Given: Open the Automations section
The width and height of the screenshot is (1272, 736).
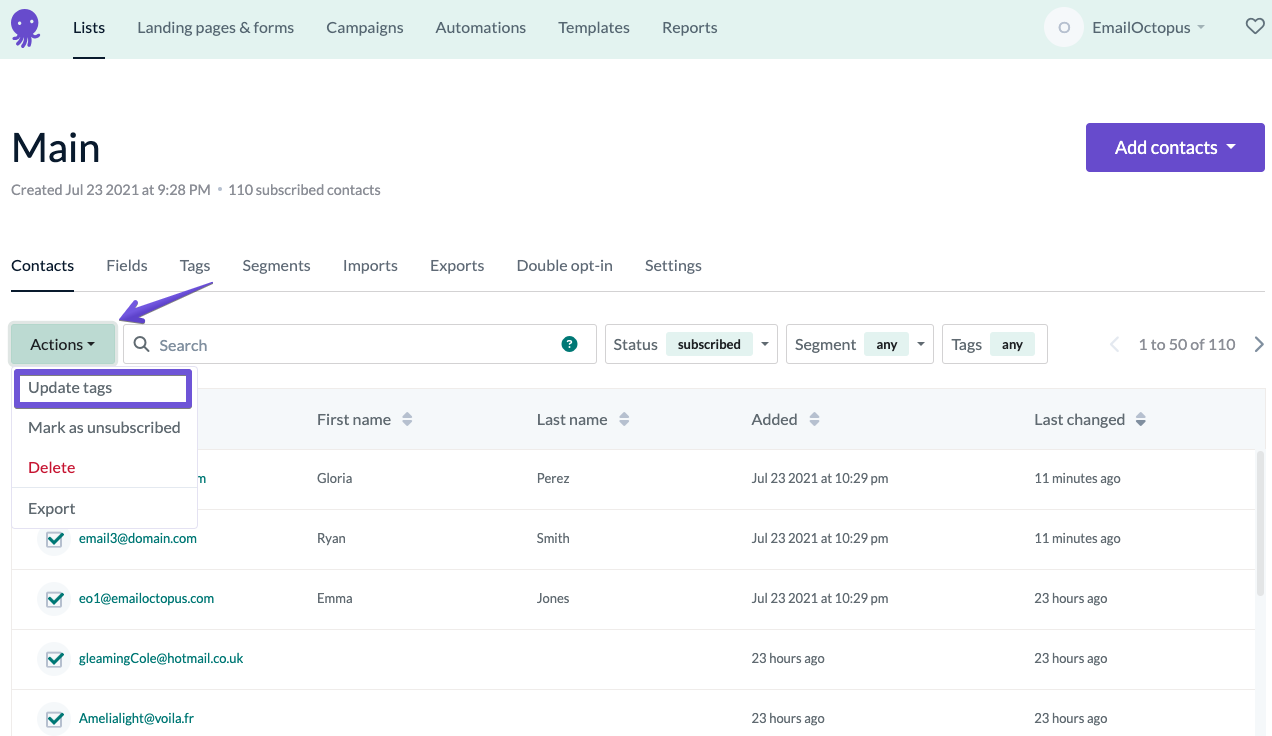Looking at the screenshot, I should [x=481, y=28].
